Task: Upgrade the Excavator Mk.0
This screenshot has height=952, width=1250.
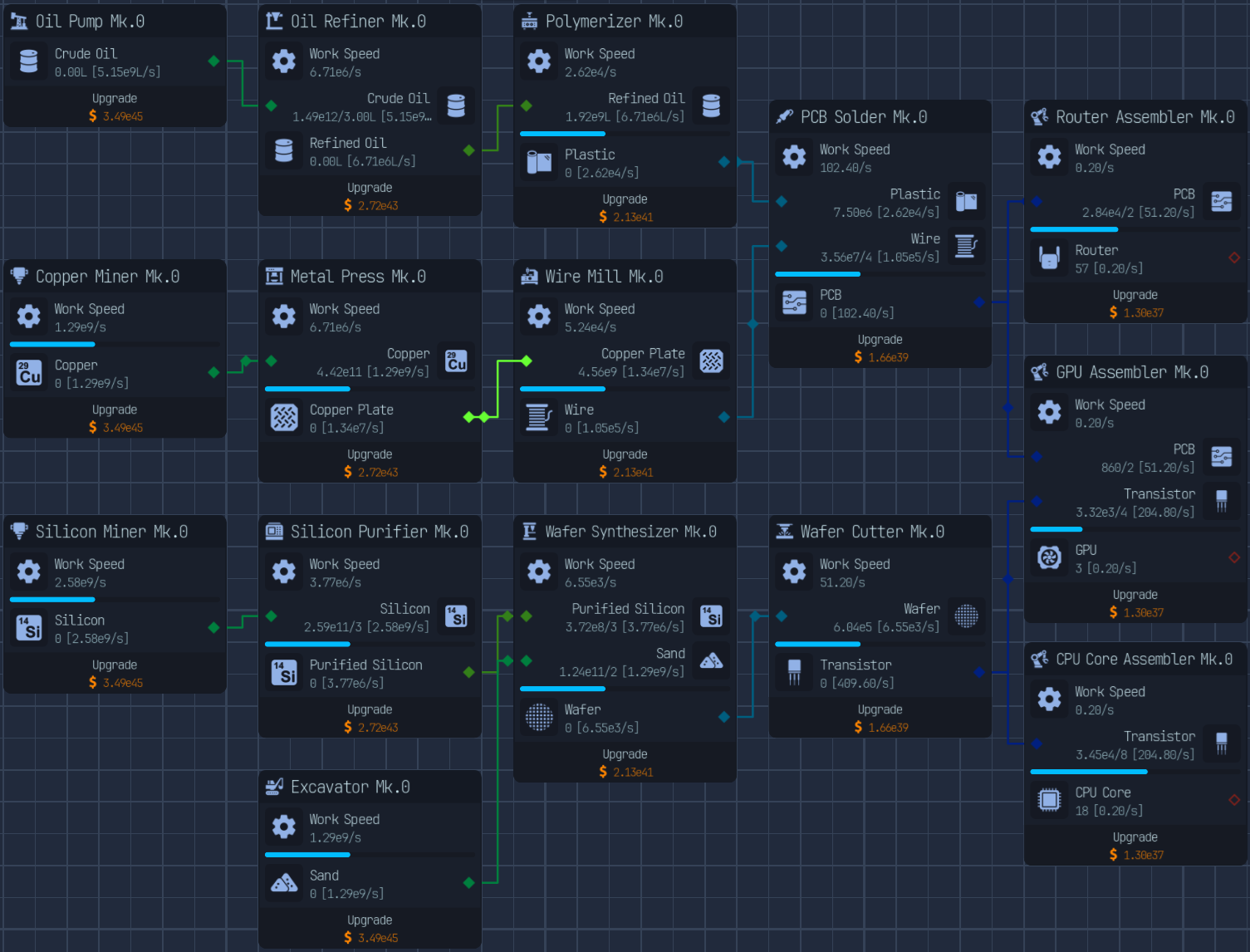Action: point(370,929)
